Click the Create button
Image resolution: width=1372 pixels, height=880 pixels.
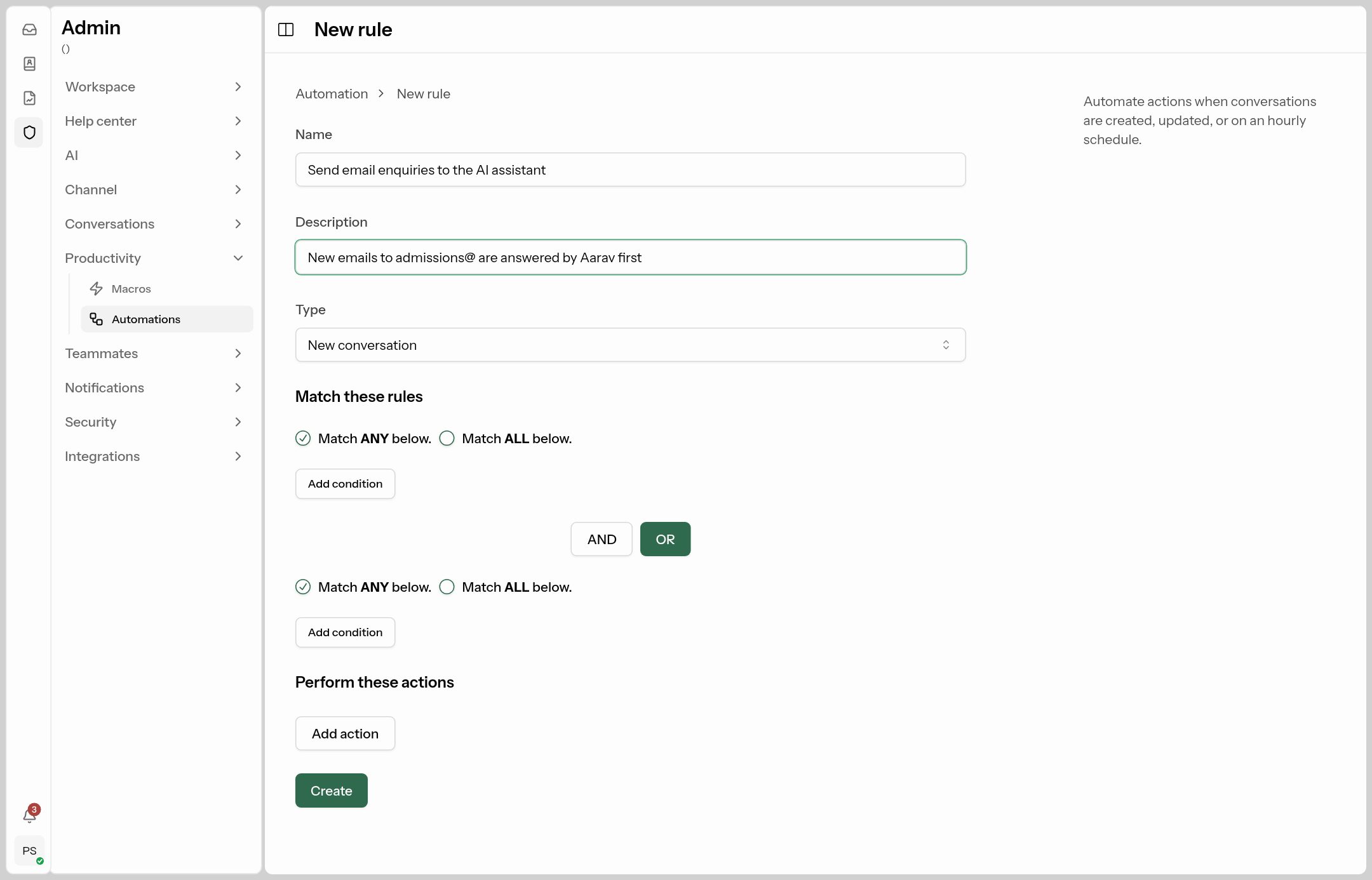332,790
